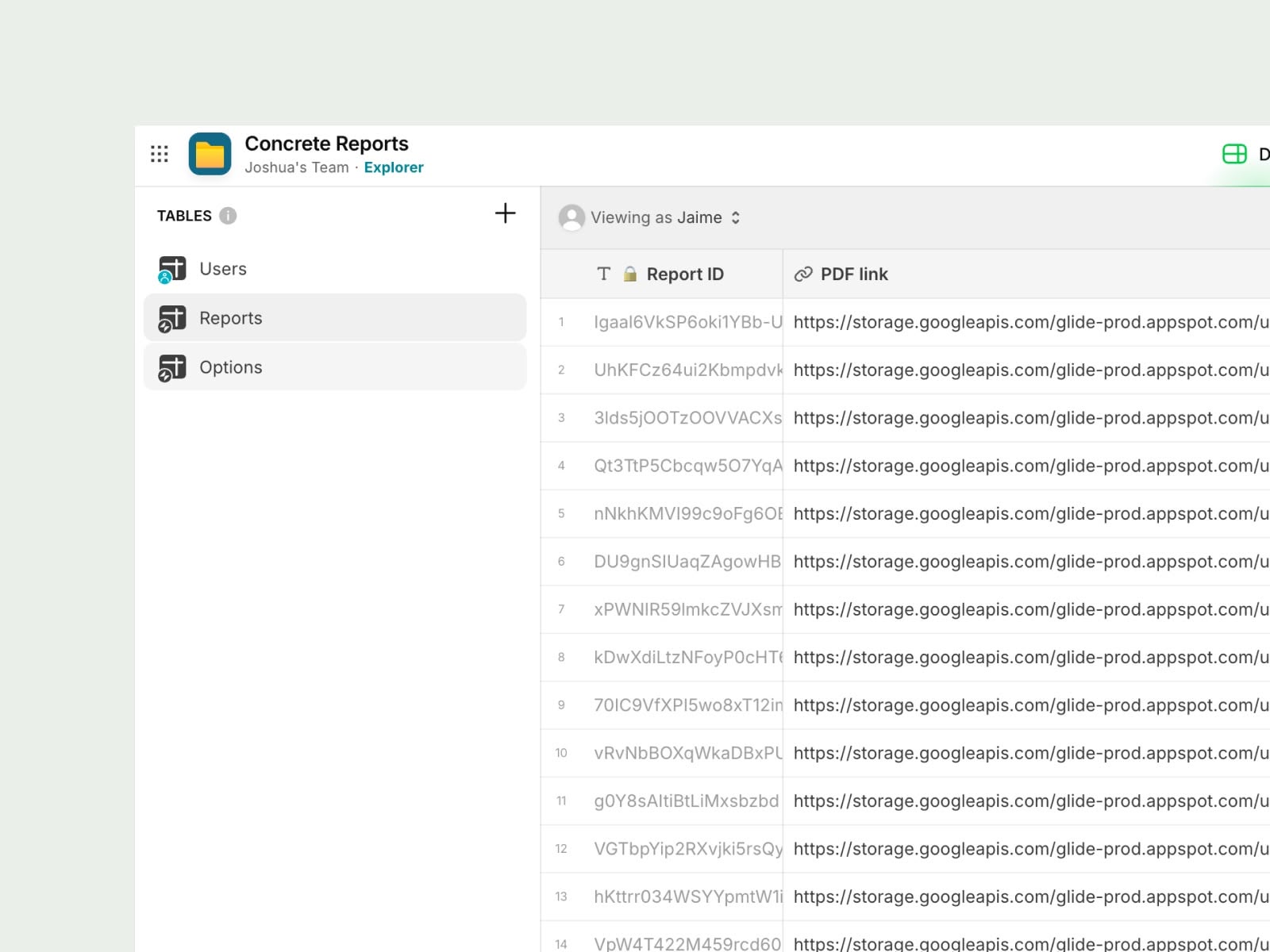Click row number 5
Screen dimensions: 1270x952
coord(561,513)
